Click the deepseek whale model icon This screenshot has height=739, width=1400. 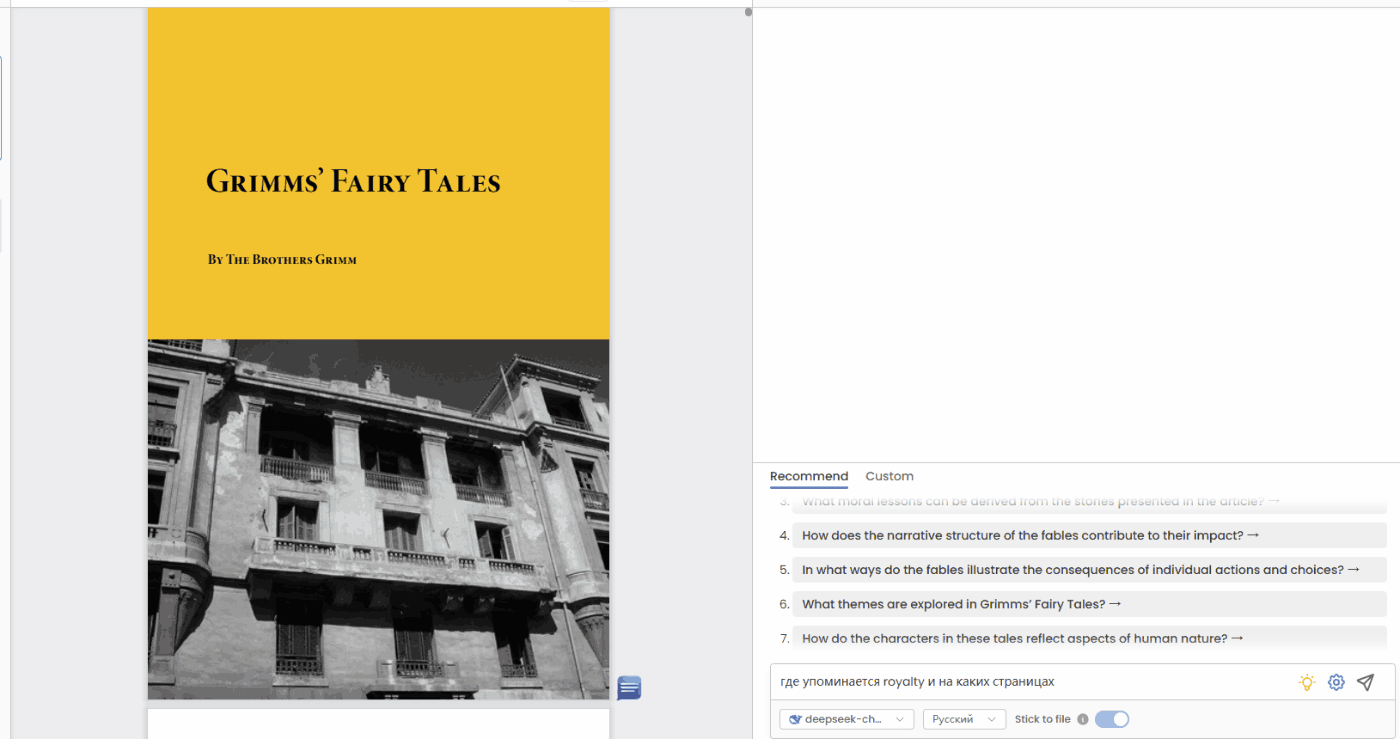pos(795,719)
